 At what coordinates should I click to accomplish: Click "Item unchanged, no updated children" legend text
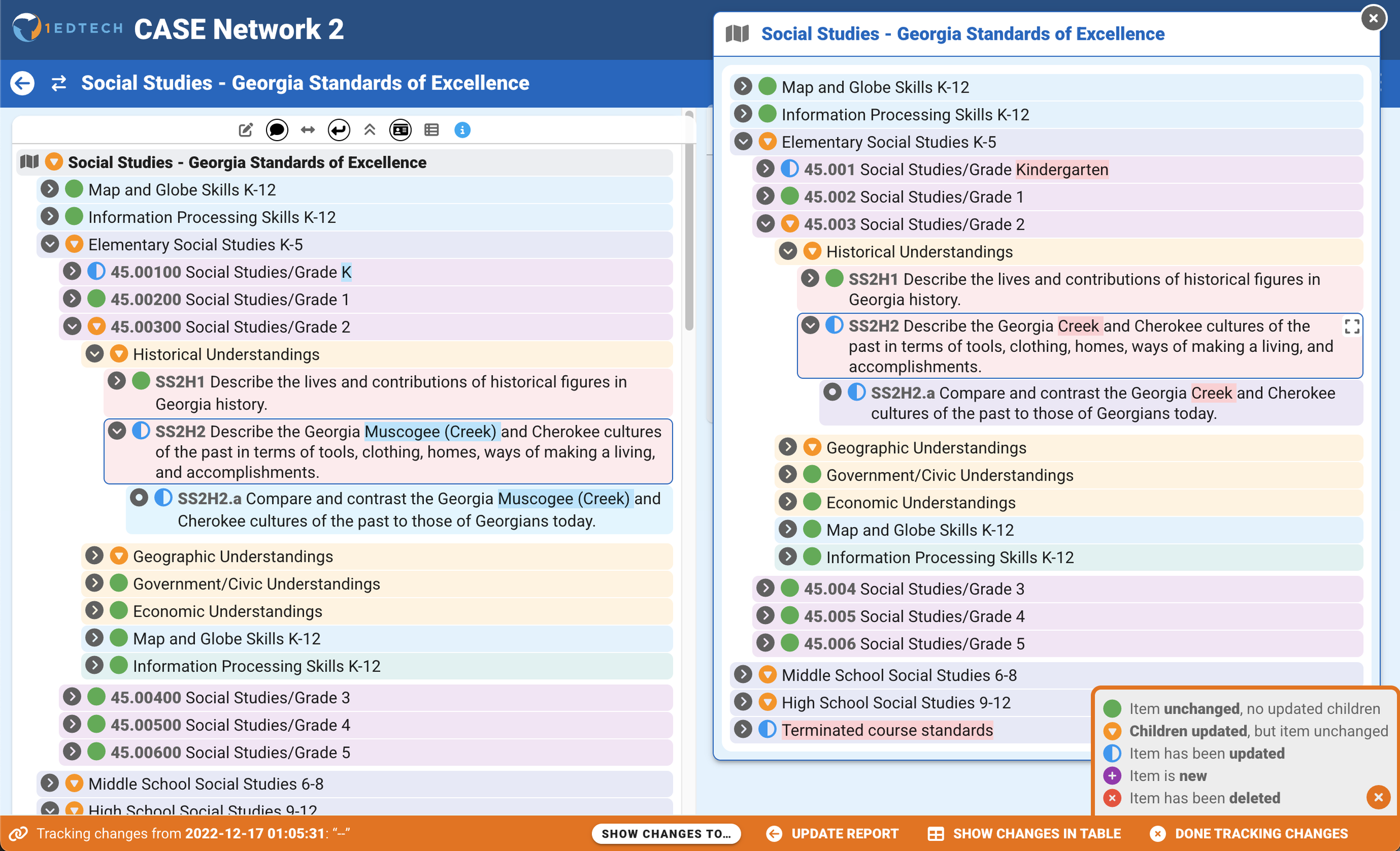[x=1254, y=708]
